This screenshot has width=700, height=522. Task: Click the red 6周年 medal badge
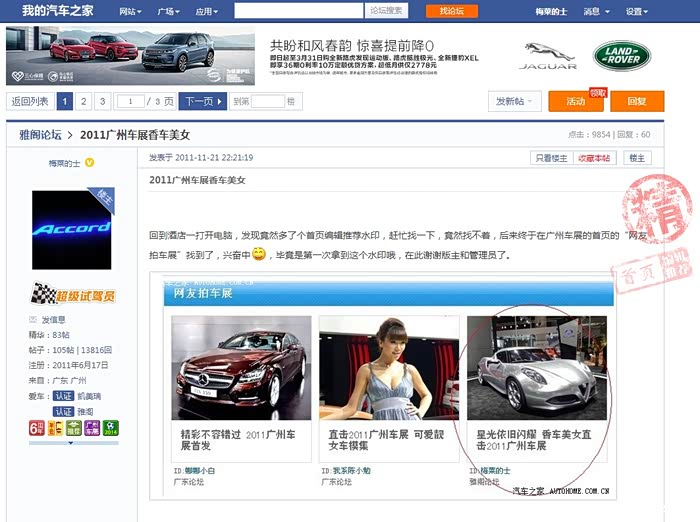(36, 428)
